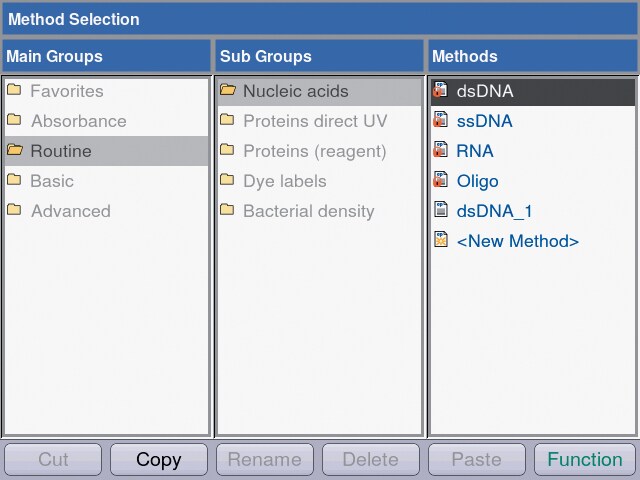Select Proteins (reagent) sub group
Screen dimensions: 640x480
pyautogui.click(x=320, y=151)
